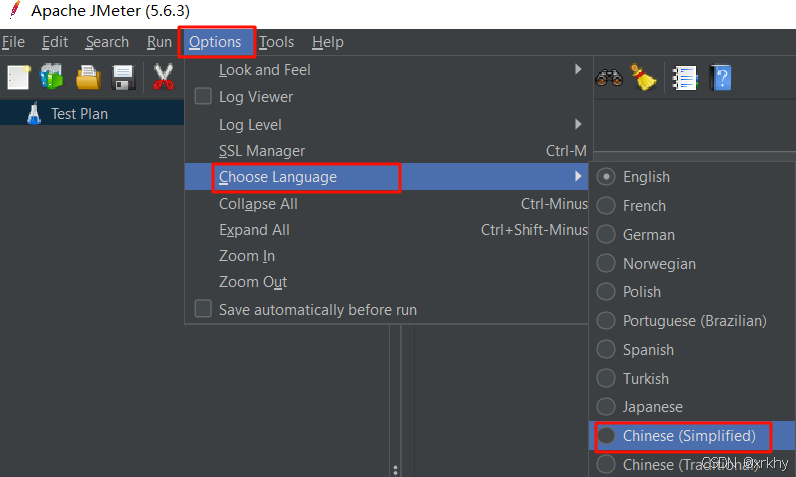Expand the Look and Feel submenu
This screenshot has height=477, width=796.
tap(386, 70)
